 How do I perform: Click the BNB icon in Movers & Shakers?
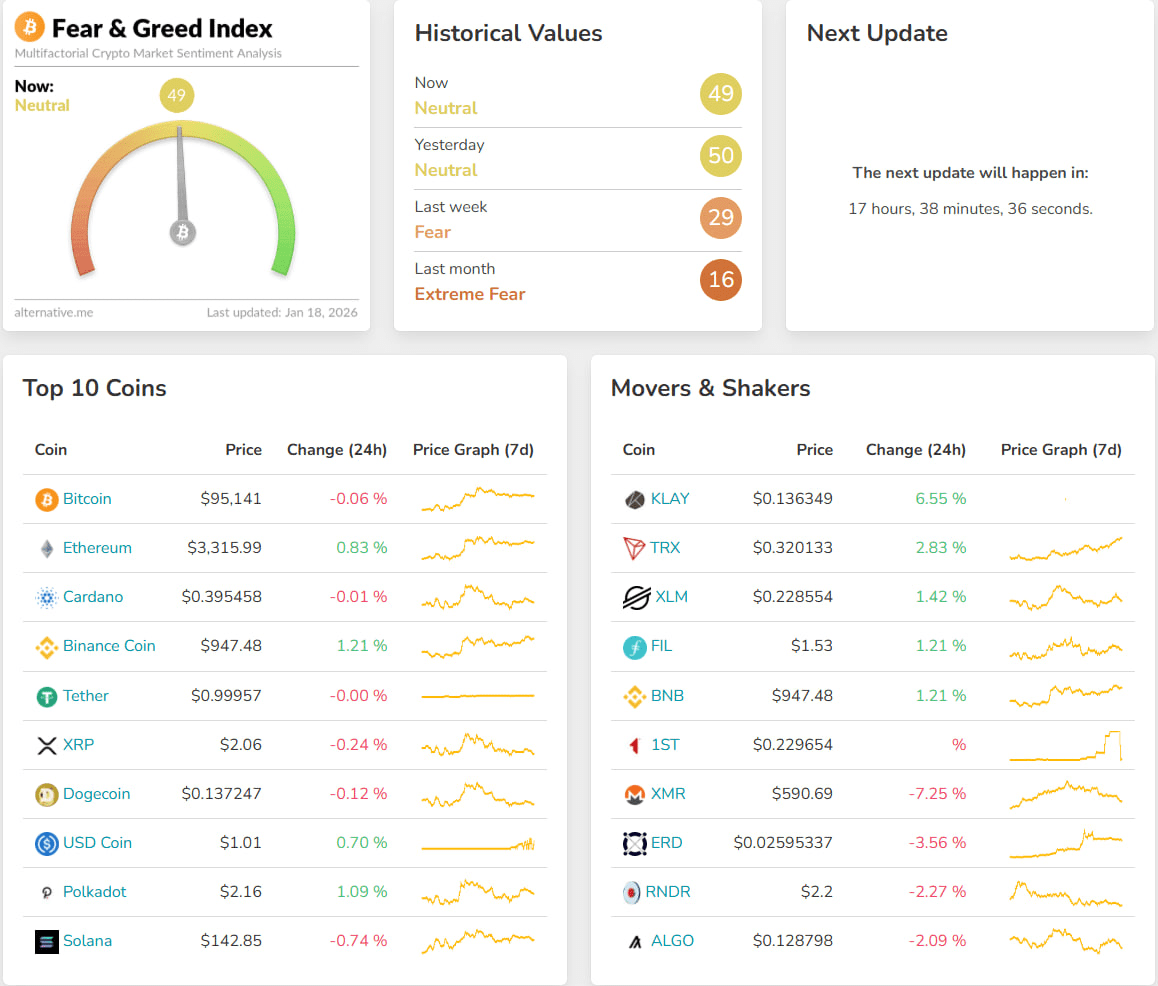point(634,696)
